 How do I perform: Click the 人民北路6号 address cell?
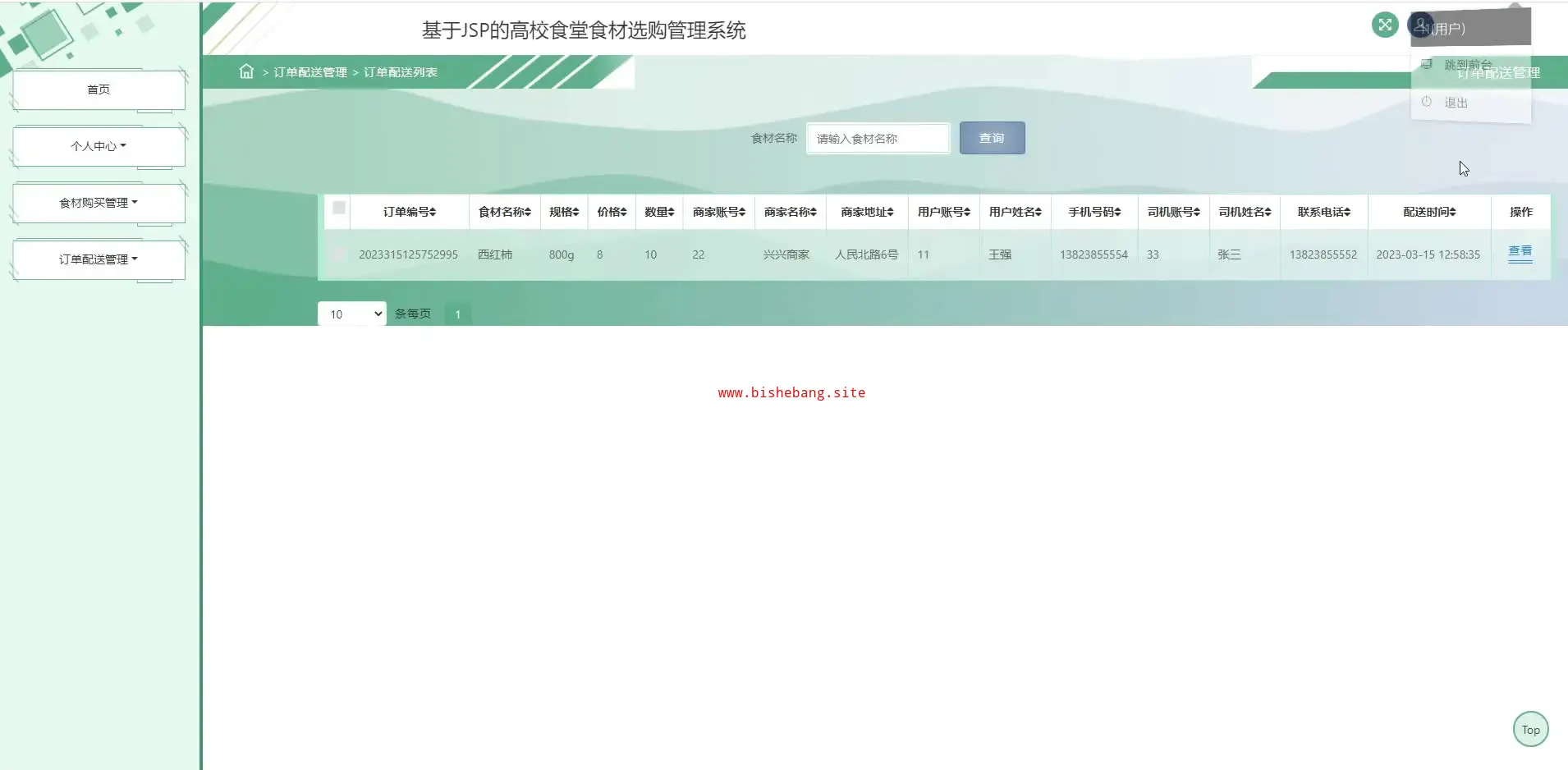point(866,254)
